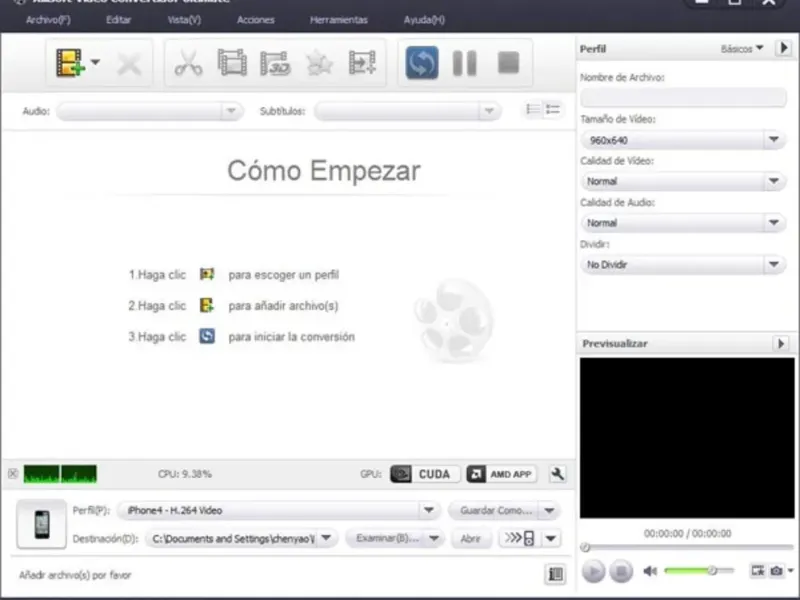Open the Vista(V) menu

184,20
